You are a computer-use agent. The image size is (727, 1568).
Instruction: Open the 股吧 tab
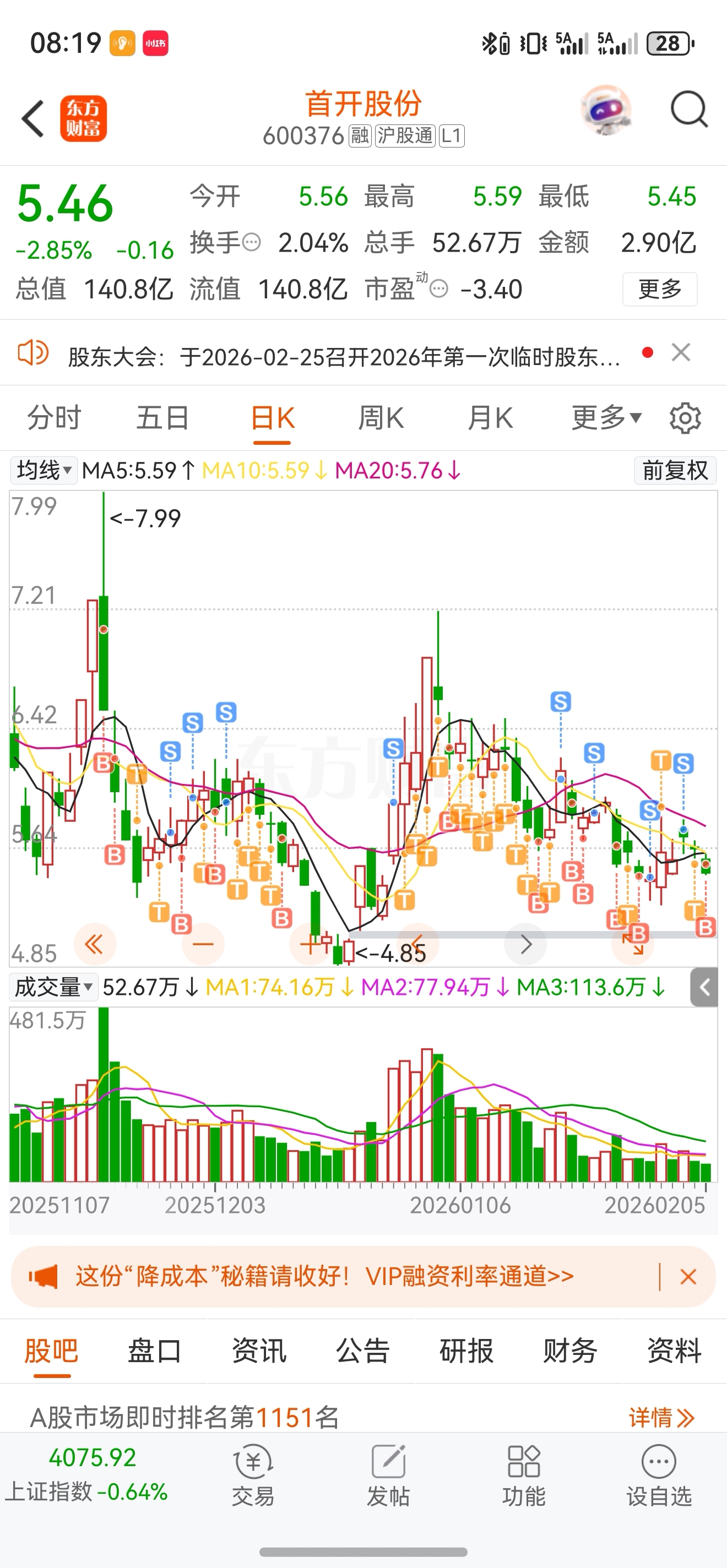pos(52,1351)
